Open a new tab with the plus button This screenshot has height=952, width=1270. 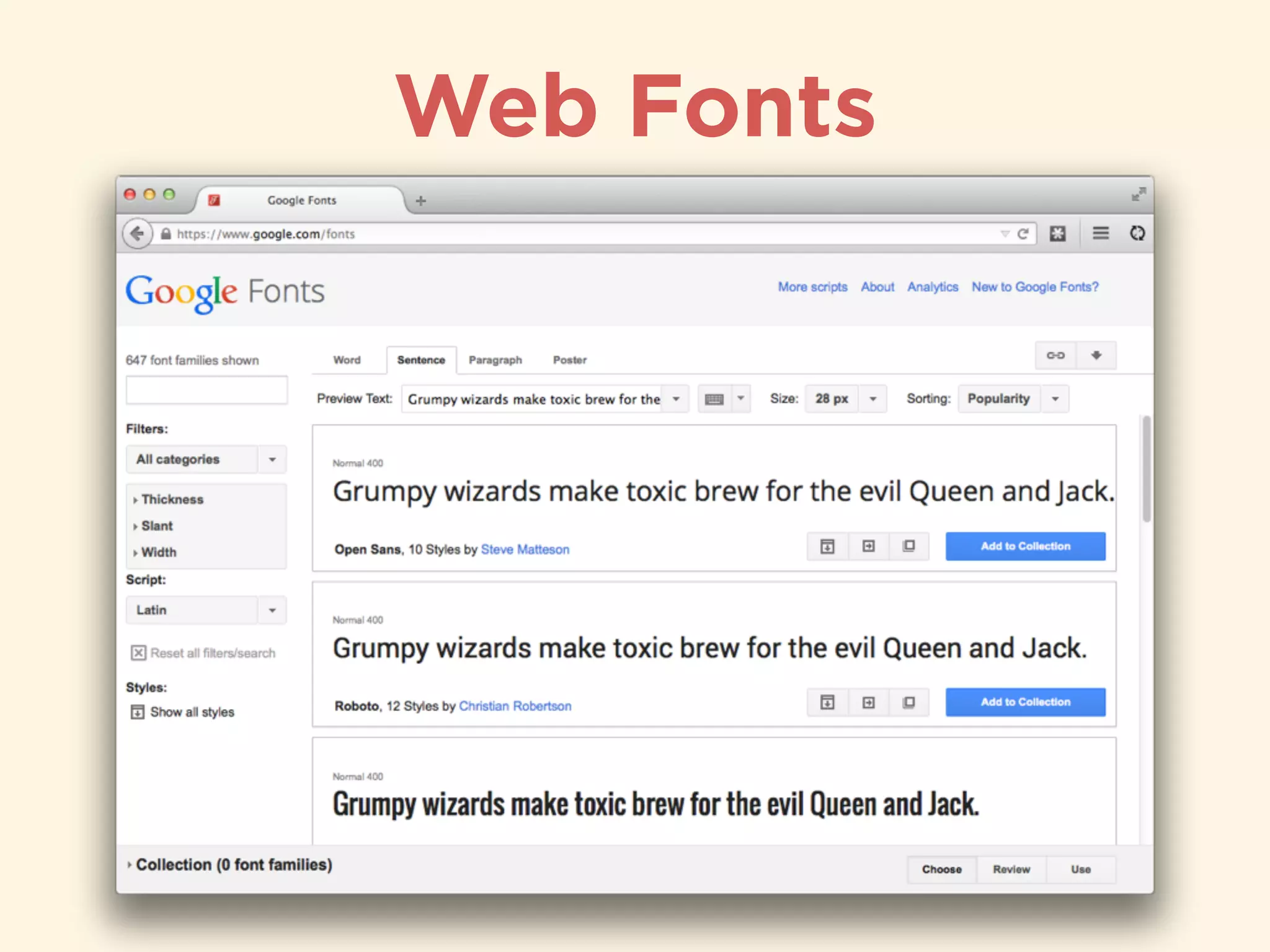(420, 201)
